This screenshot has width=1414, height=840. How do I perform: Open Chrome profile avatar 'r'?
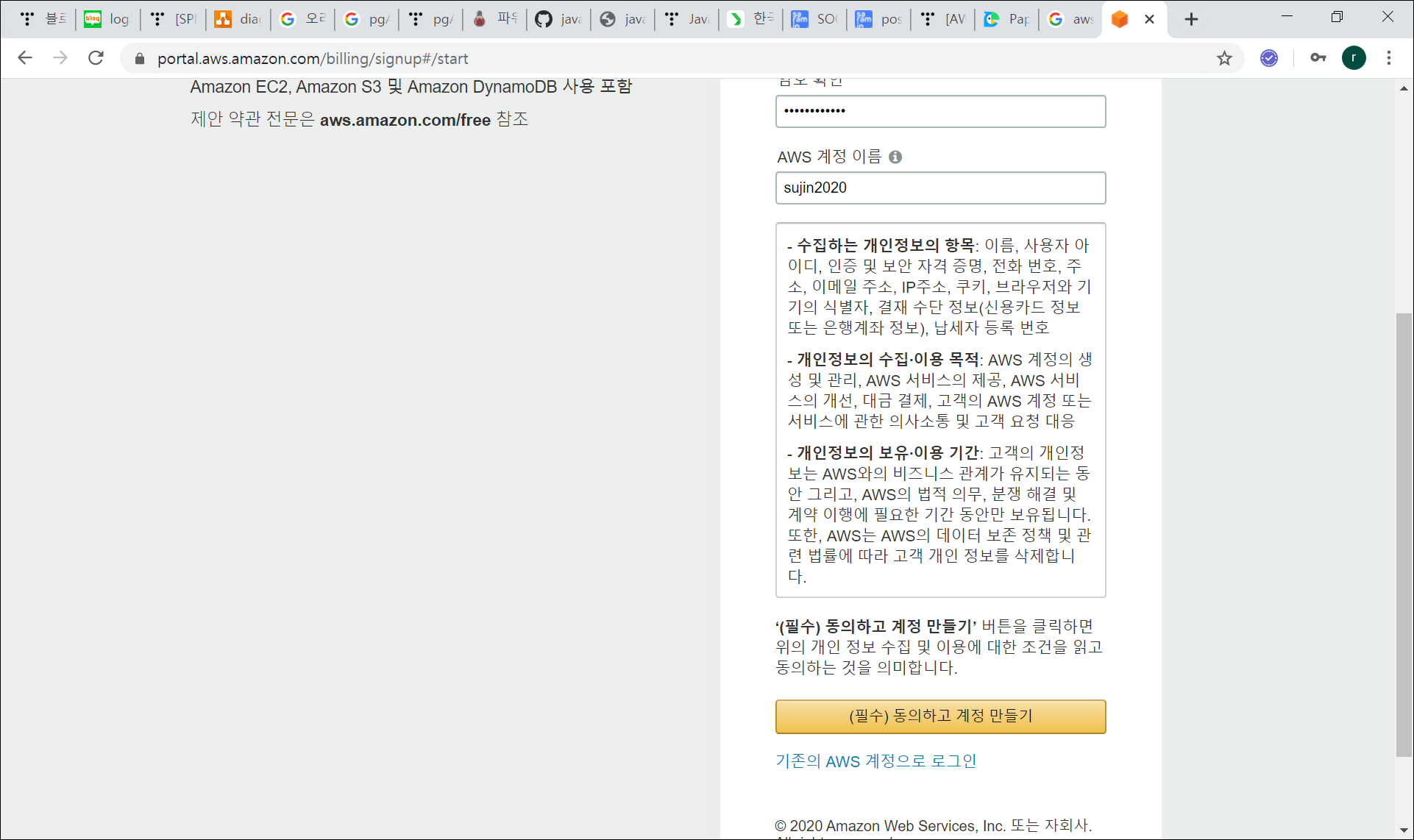click(1354, 58)
